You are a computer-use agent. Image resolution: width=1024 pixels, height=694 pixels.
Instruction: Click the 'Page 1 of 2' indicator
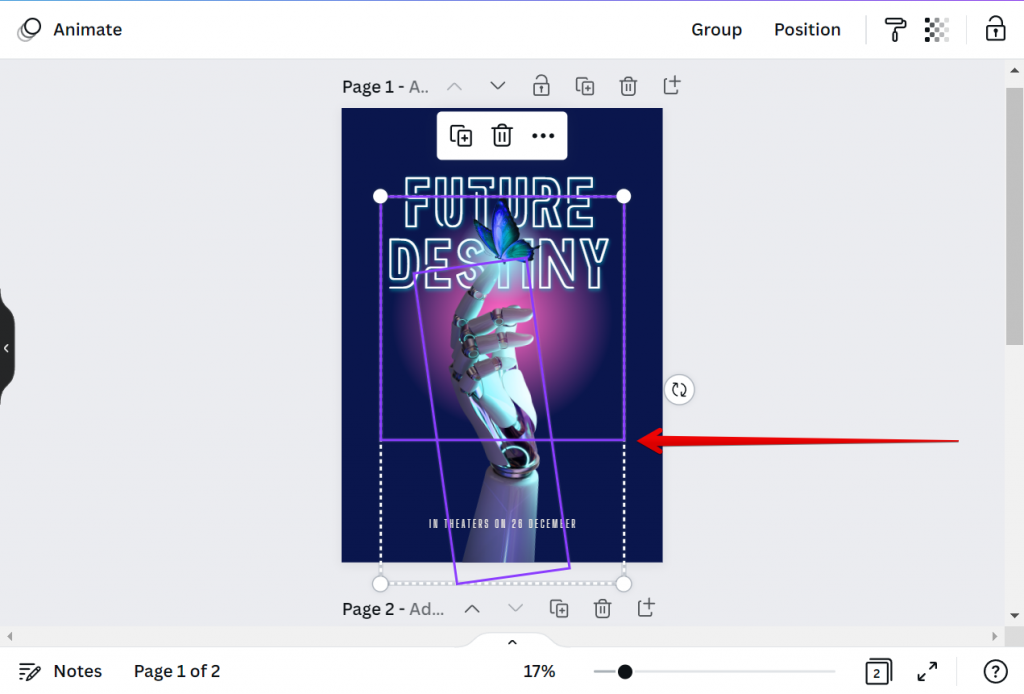(177, 671)
